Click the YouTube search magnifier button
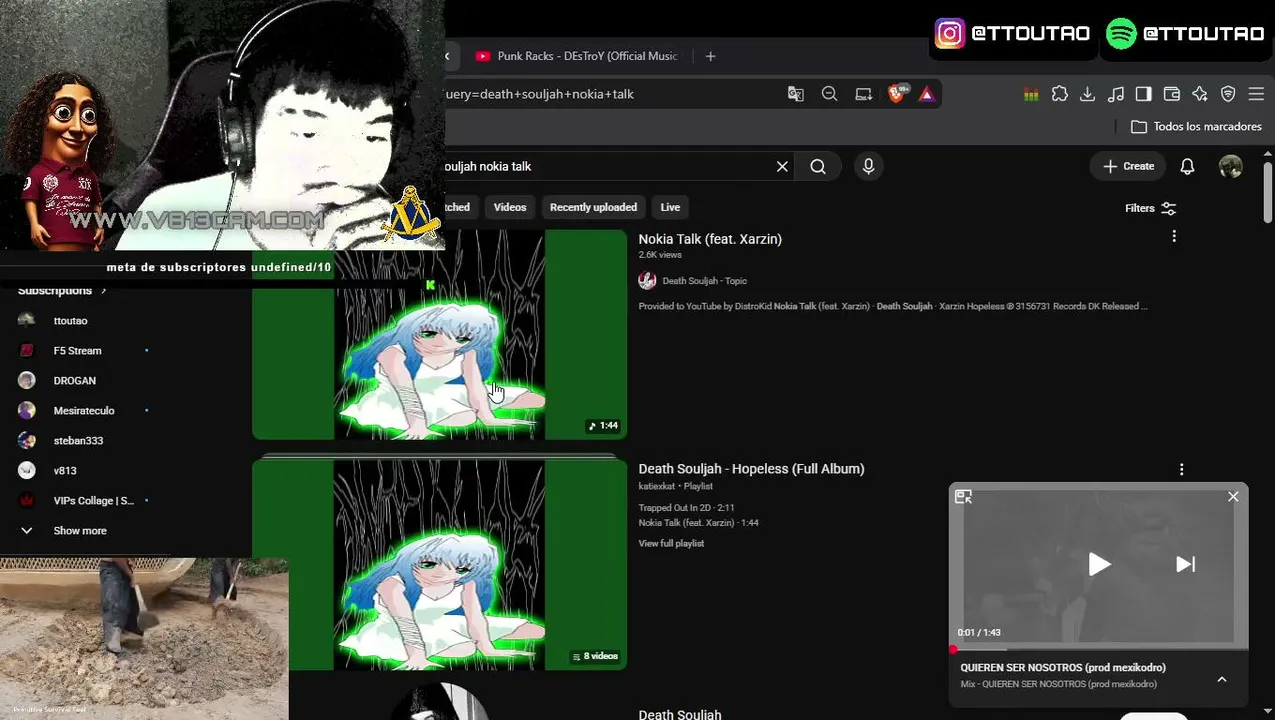This screenshot has height=720, width=1275. [818, 167]
